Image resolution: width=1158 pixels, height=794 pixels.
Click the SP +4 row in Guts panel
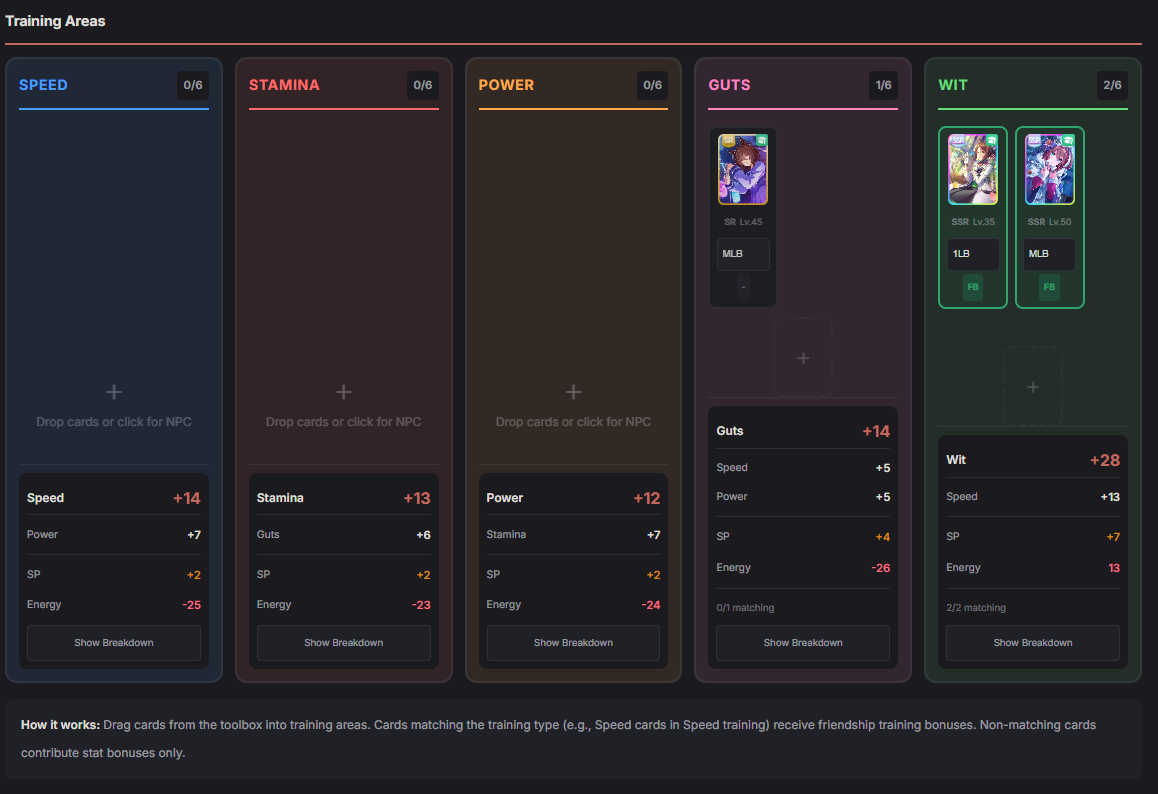point(803,536)
